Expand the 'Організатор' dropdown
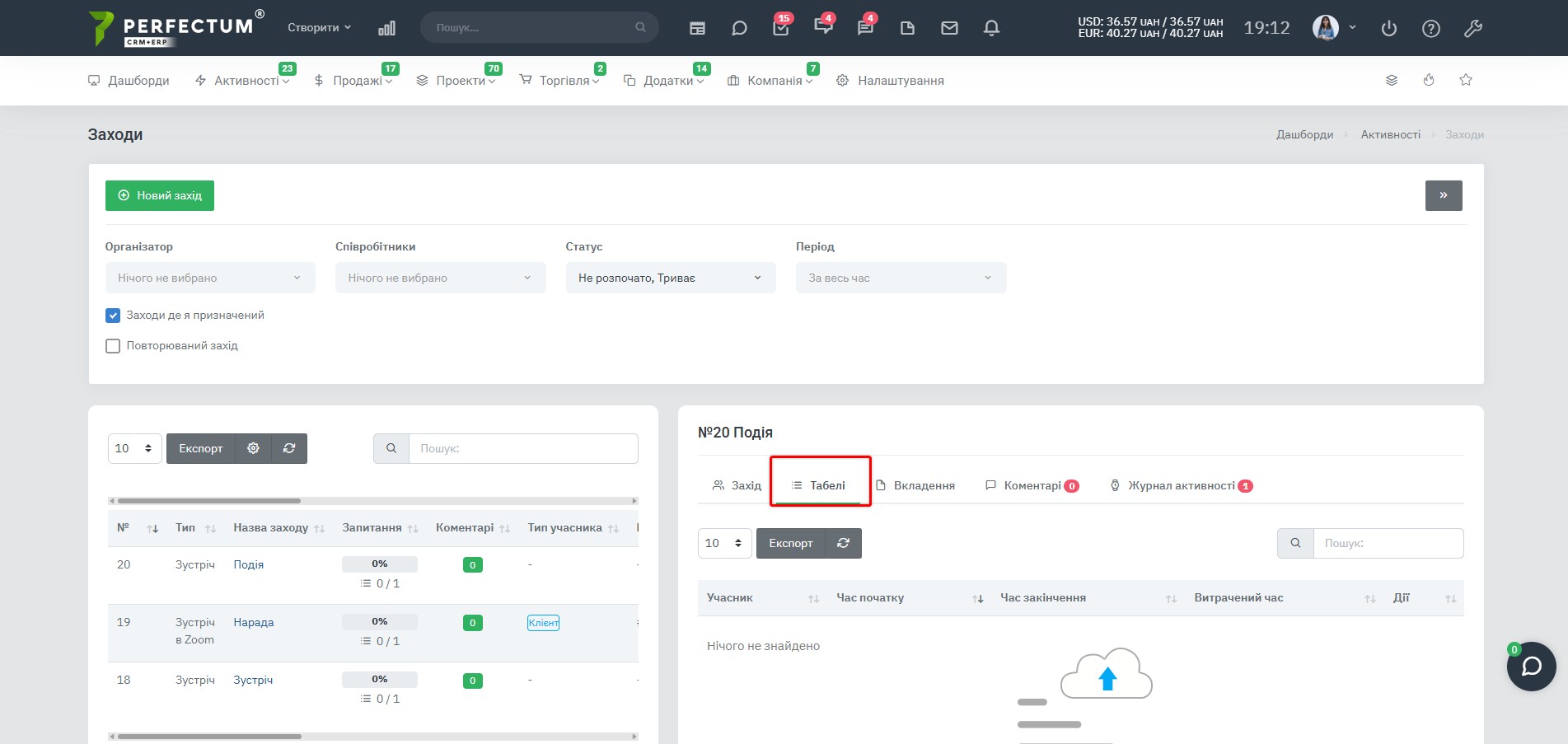Image resolution: width=1568 pixels, height=744 pixels. pos(210,278)
